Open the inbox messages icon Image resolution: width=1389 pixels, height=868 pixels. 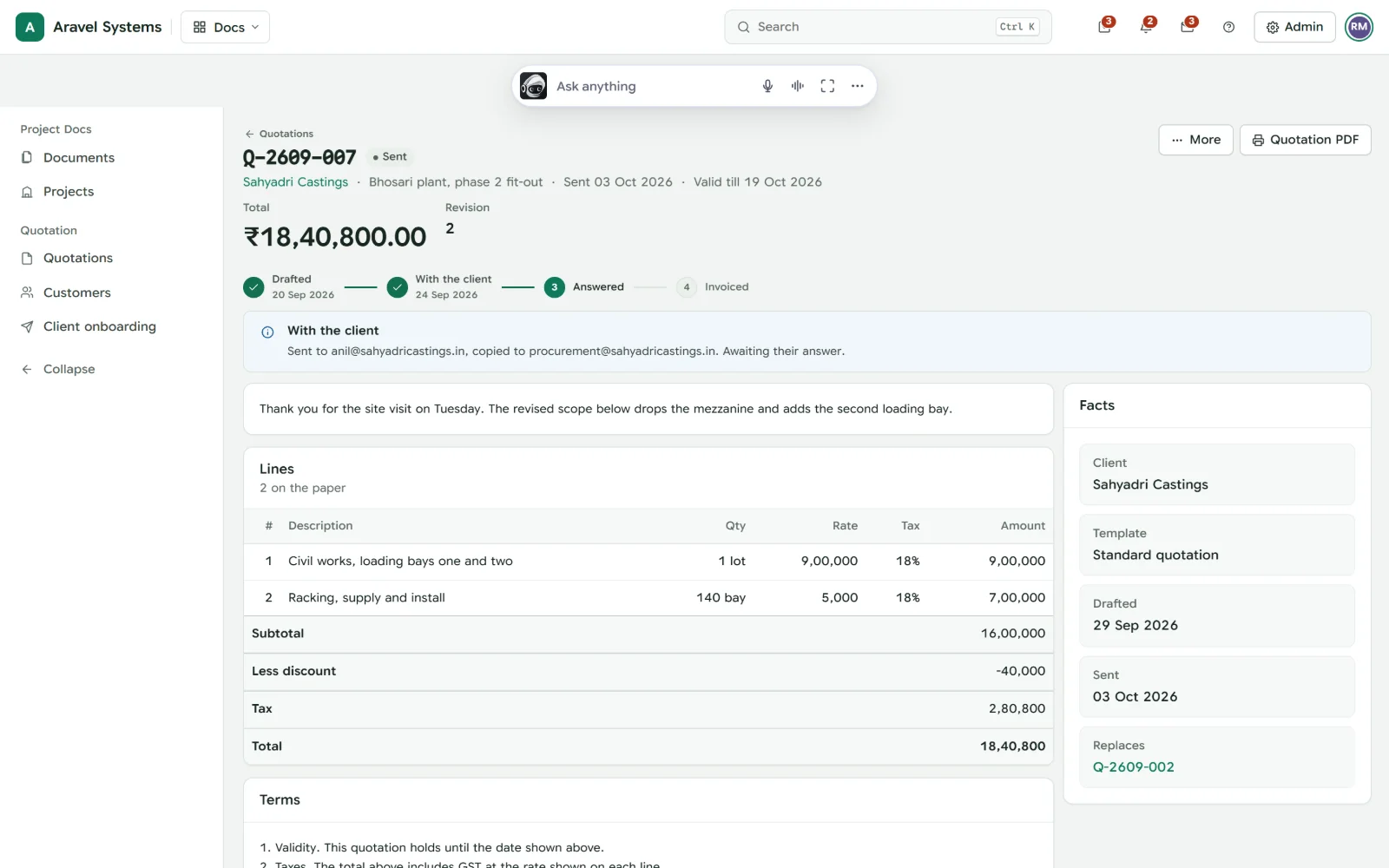[x=1188, y=27]
